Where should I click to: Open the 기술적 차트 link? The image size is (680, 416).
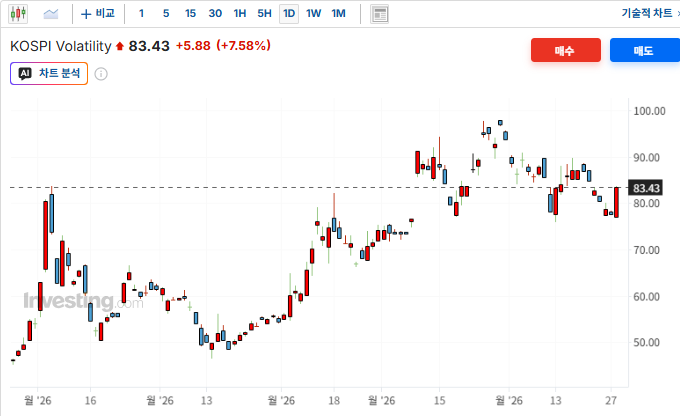(647, 13)
